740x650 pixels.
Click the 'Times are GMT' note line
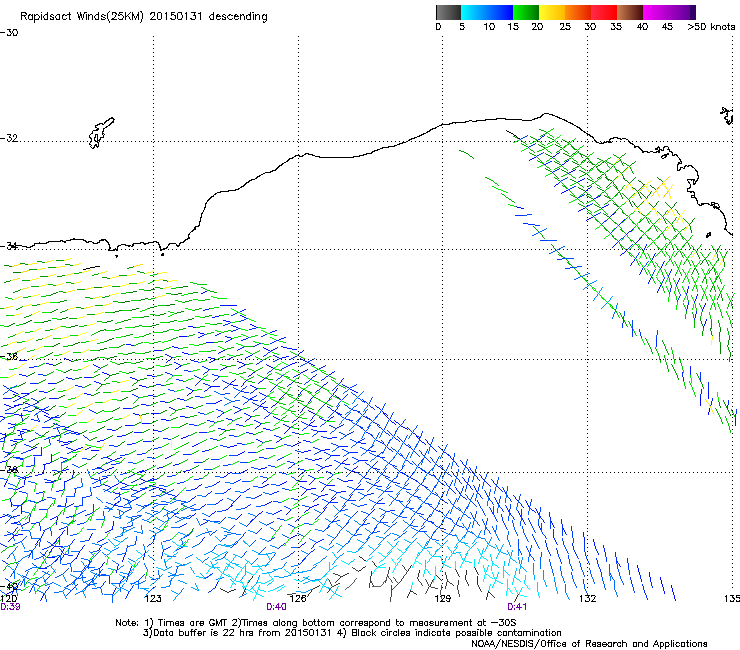point(316,623)
